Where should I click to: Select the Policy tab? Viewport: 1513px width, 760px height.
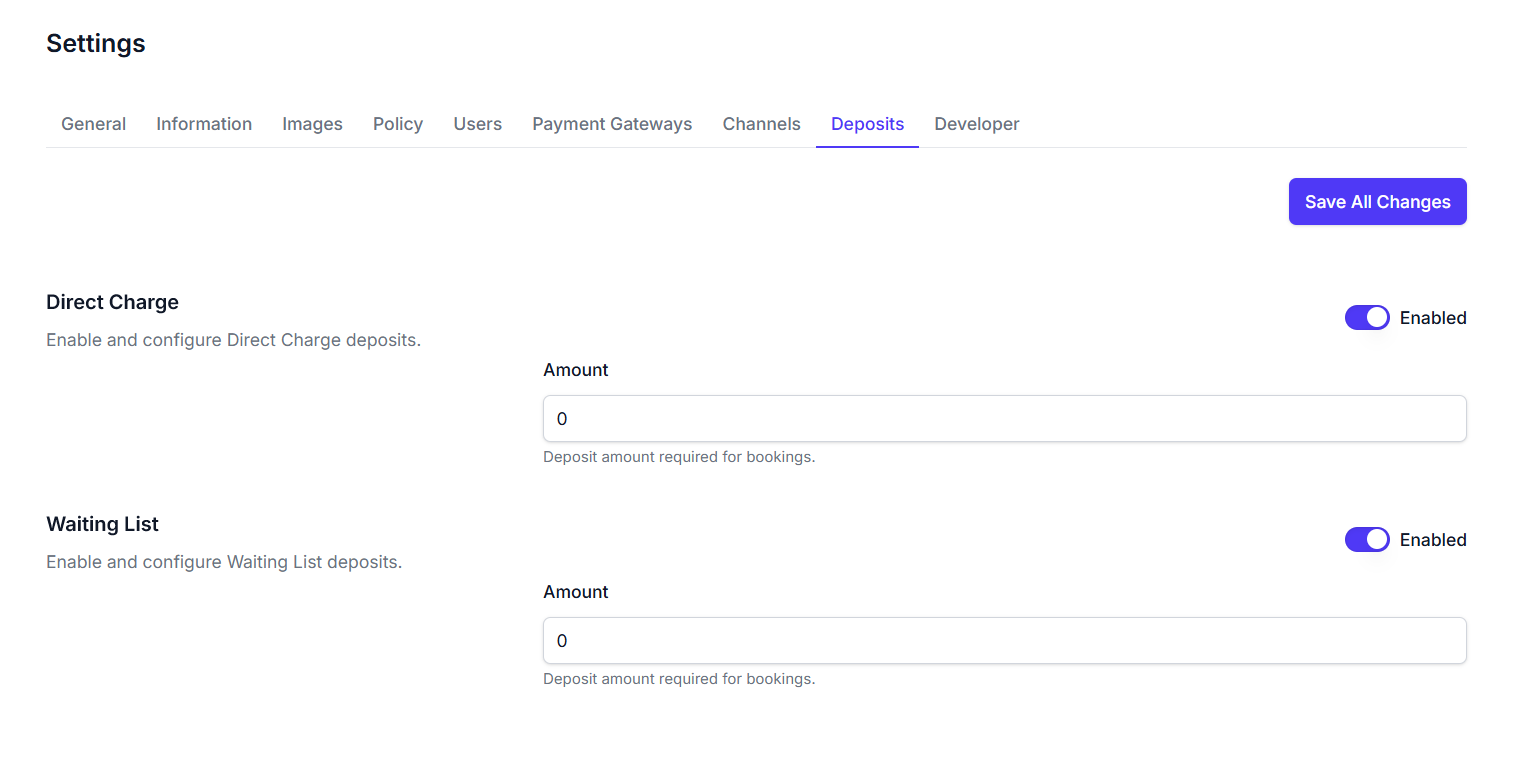click(x=398, y=124)
